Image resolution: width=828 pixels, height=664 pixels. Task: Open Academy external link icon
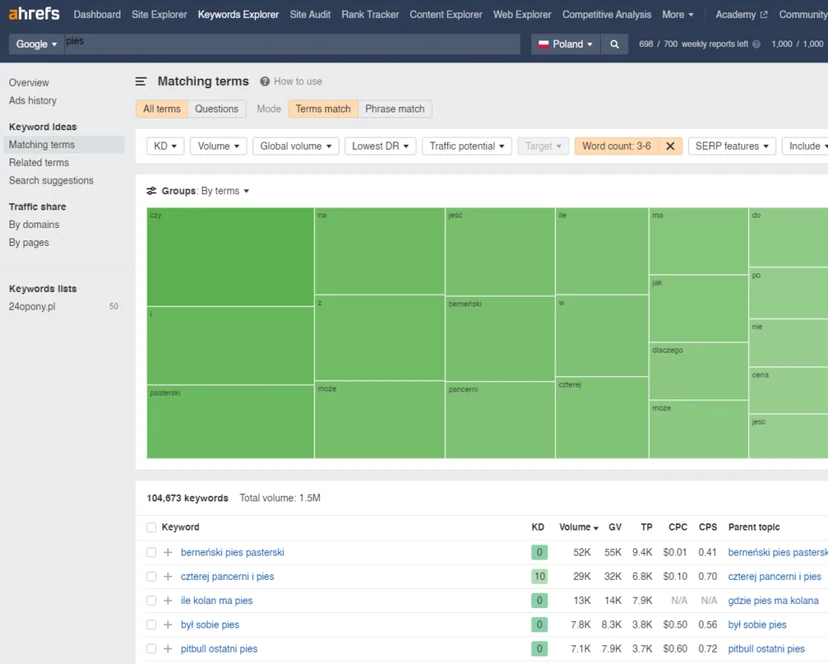[x=764, y=15]
